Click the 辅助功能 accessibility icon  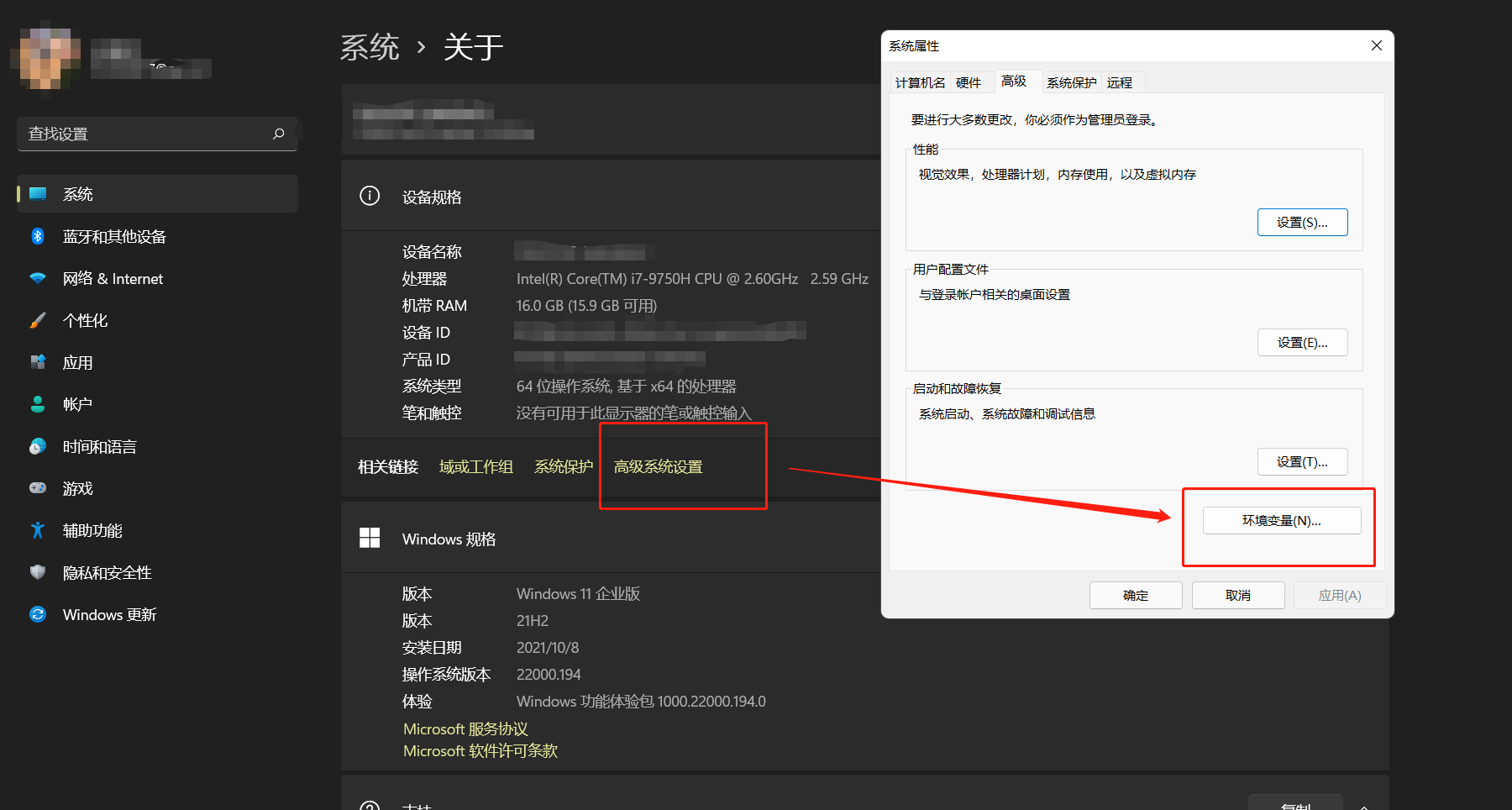[38, 530]
